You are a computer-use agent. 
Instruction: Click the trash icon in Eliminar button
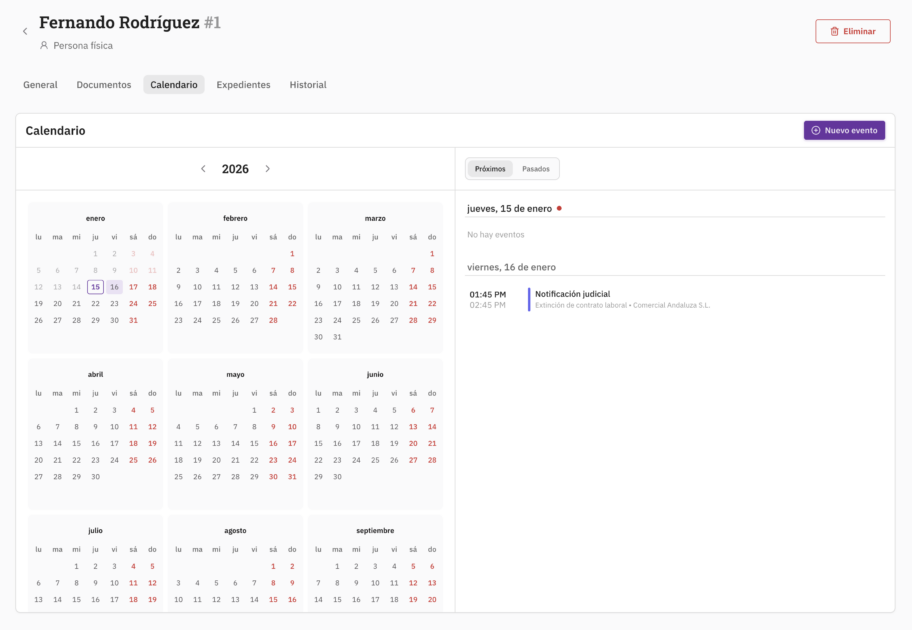(834, 32)
